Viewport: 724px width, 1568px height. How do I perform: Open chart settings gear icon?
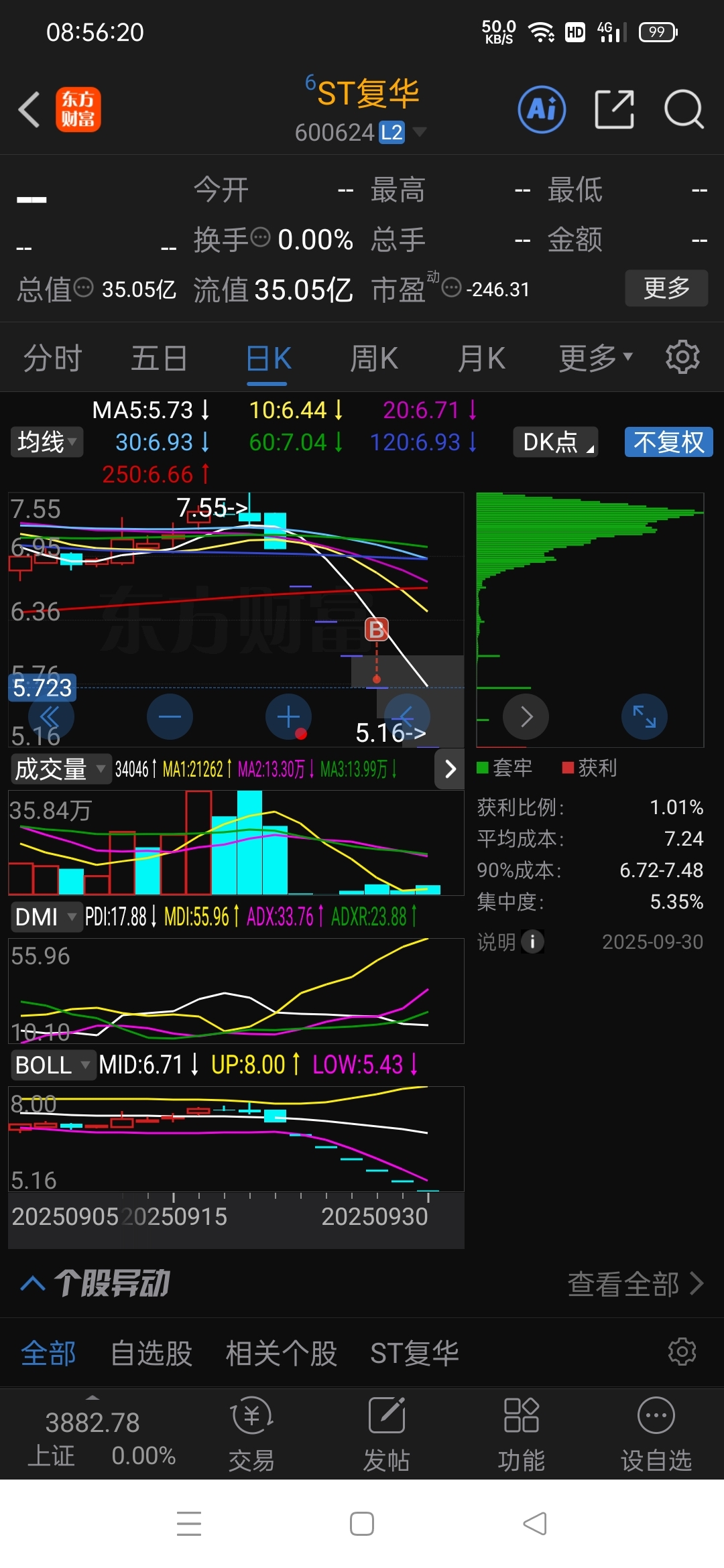point(682,357)
